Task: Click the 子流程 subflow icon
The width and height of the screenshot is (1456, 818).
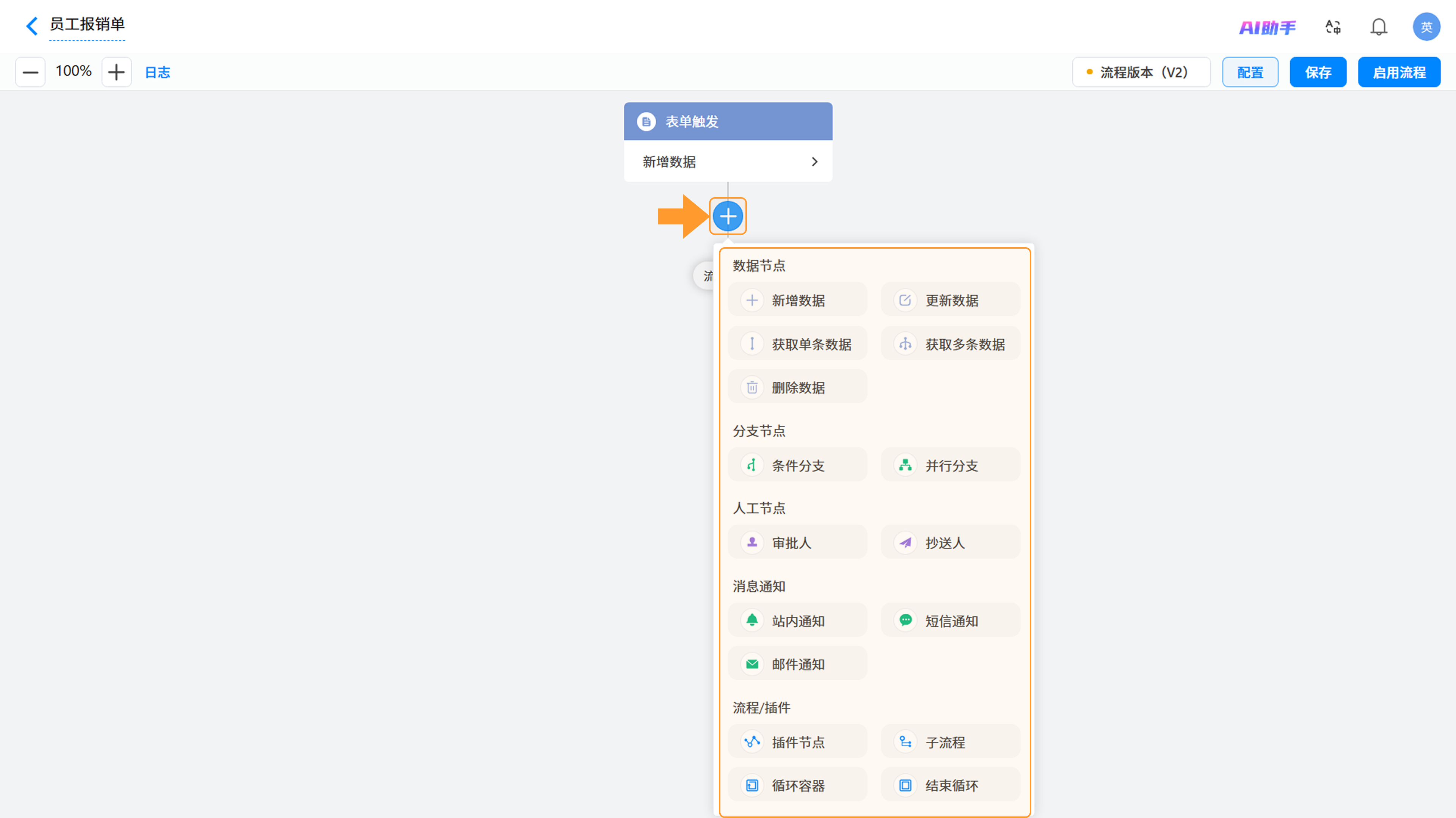Action: point(905,742)
